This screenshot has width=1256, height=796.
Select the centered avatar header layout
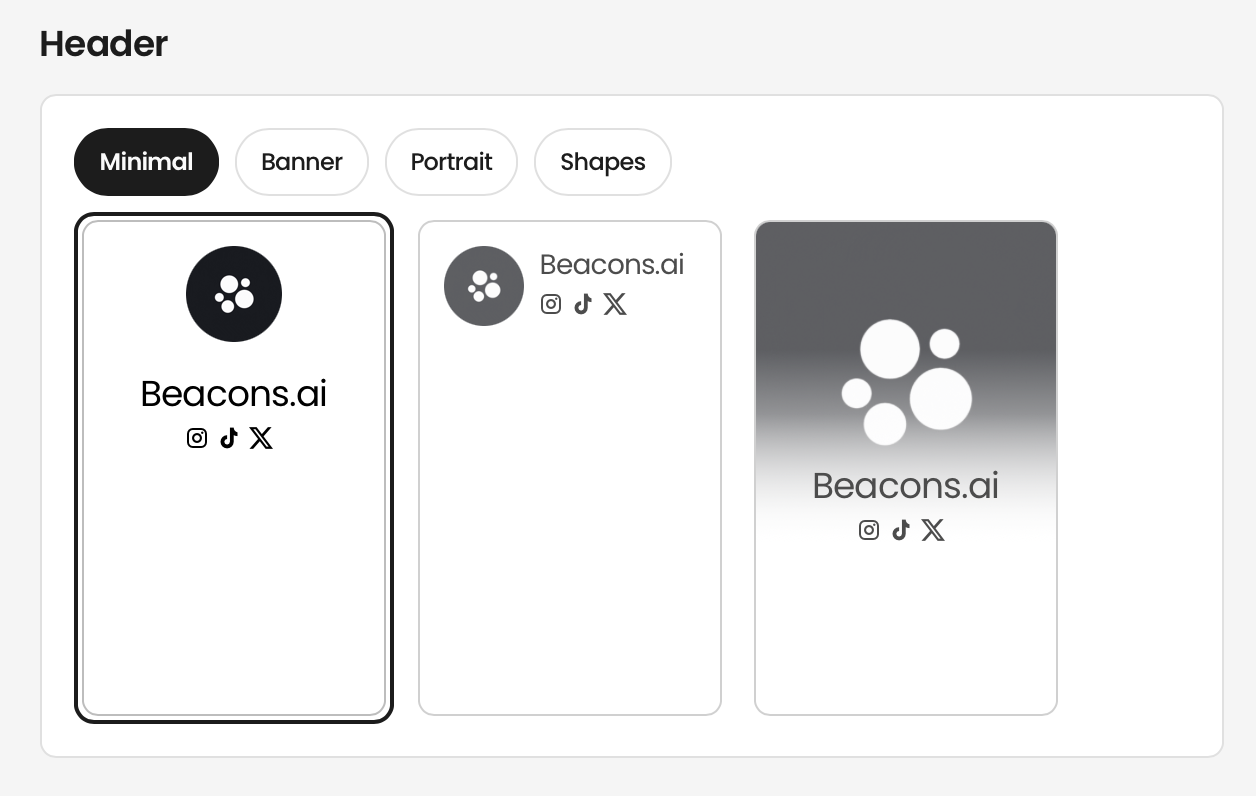click(234, 468)
